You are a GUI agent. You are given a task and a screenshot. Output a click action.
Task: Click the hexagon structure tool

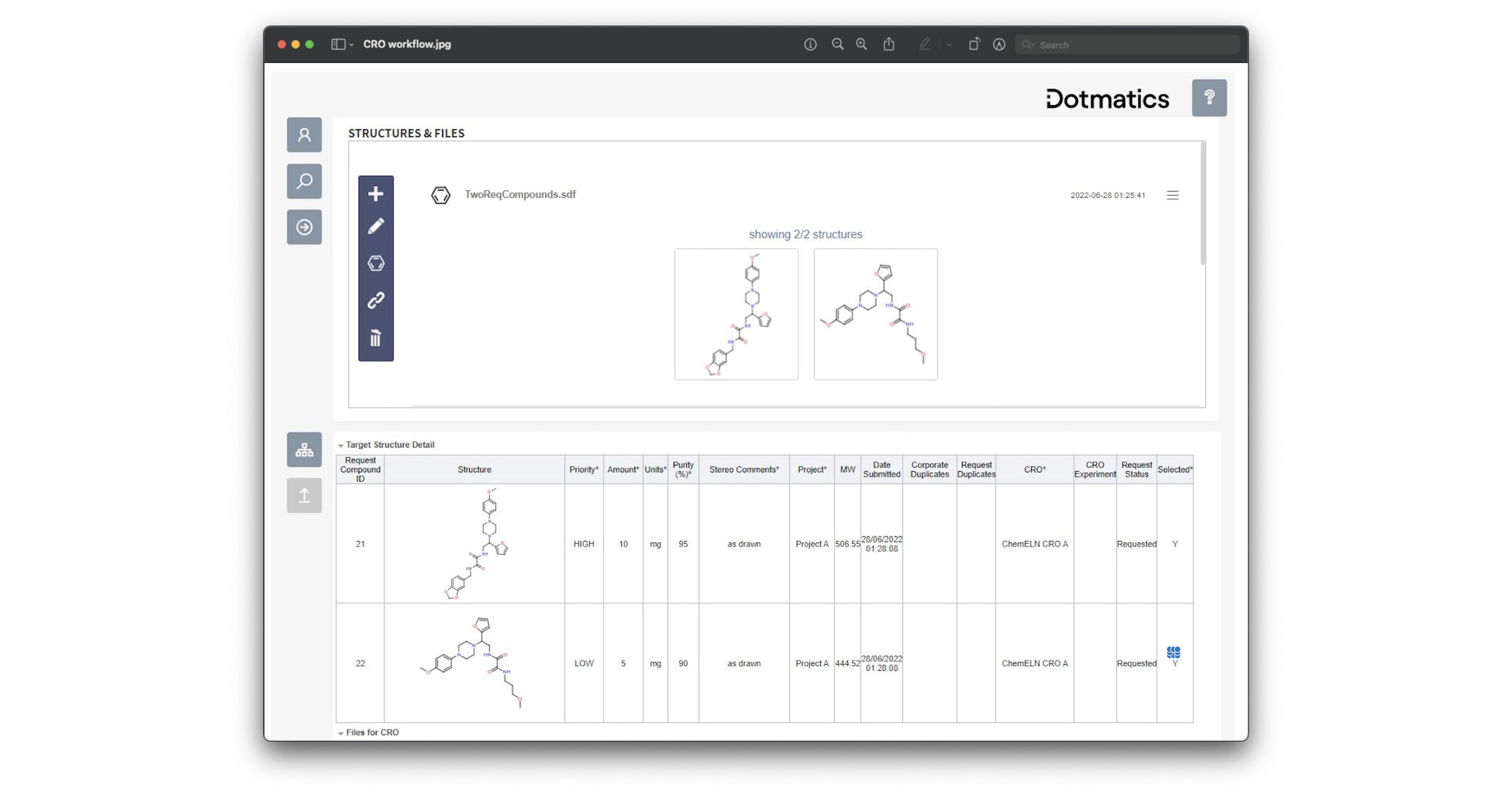pos(376,263)
